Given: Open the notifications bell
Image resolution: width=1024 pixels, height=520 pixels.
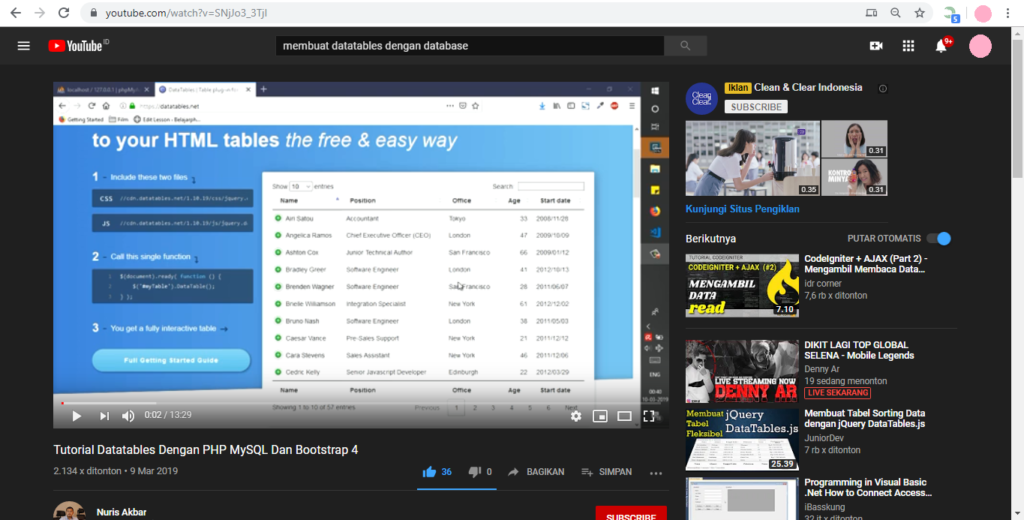Looking at the screenshot, I should coord(941,46).
